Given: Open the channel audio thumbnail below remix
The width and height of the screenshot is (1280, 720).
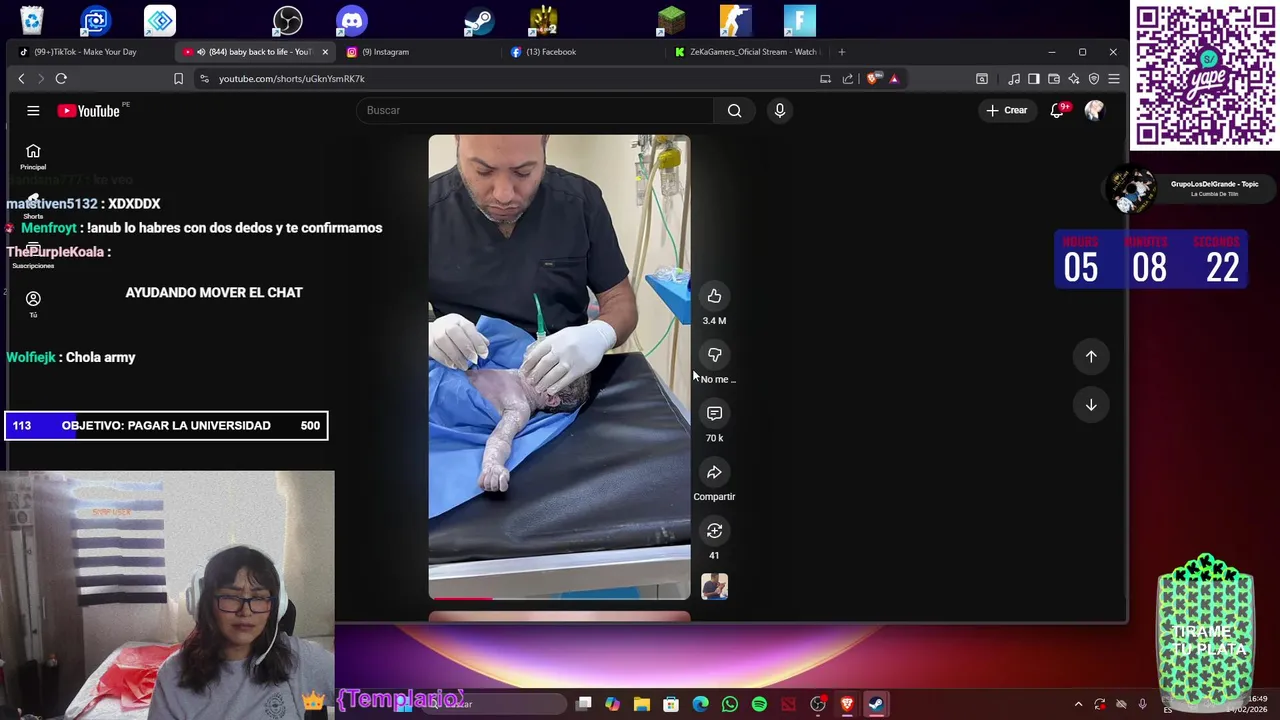Looking at the screenshot, I should [x=714, y=587].
